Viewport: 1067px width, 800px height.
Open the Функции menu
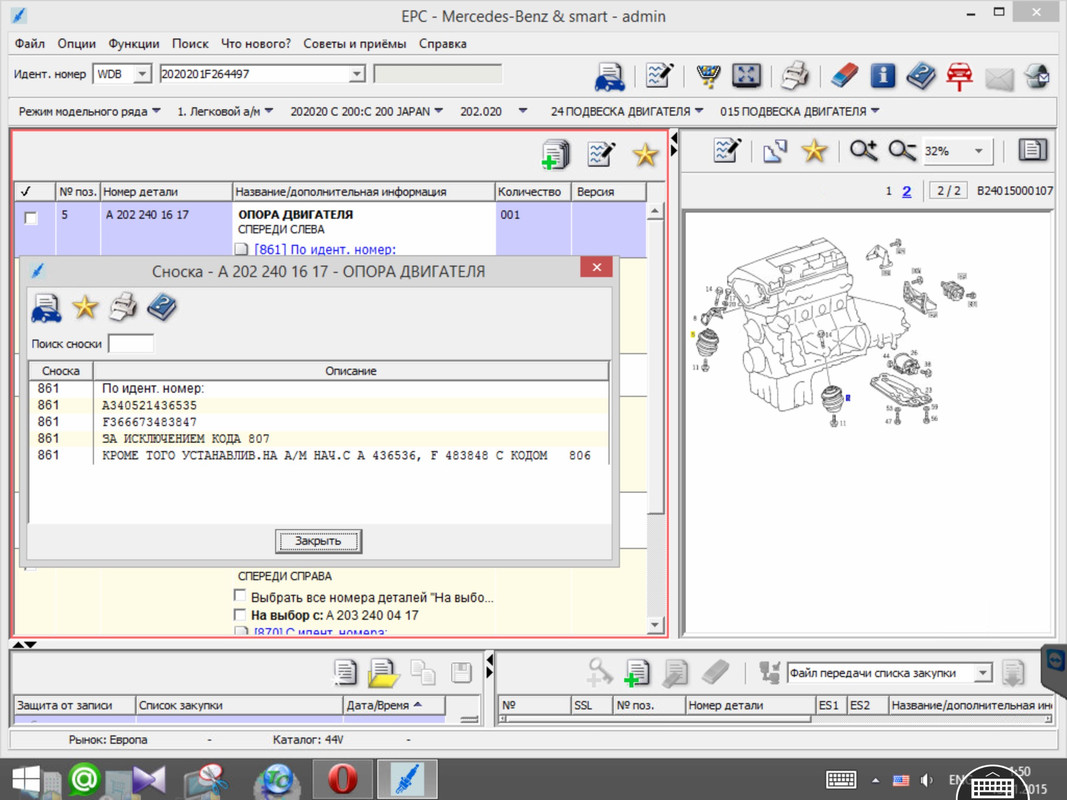pyautogui.click(x=134, y=44)
